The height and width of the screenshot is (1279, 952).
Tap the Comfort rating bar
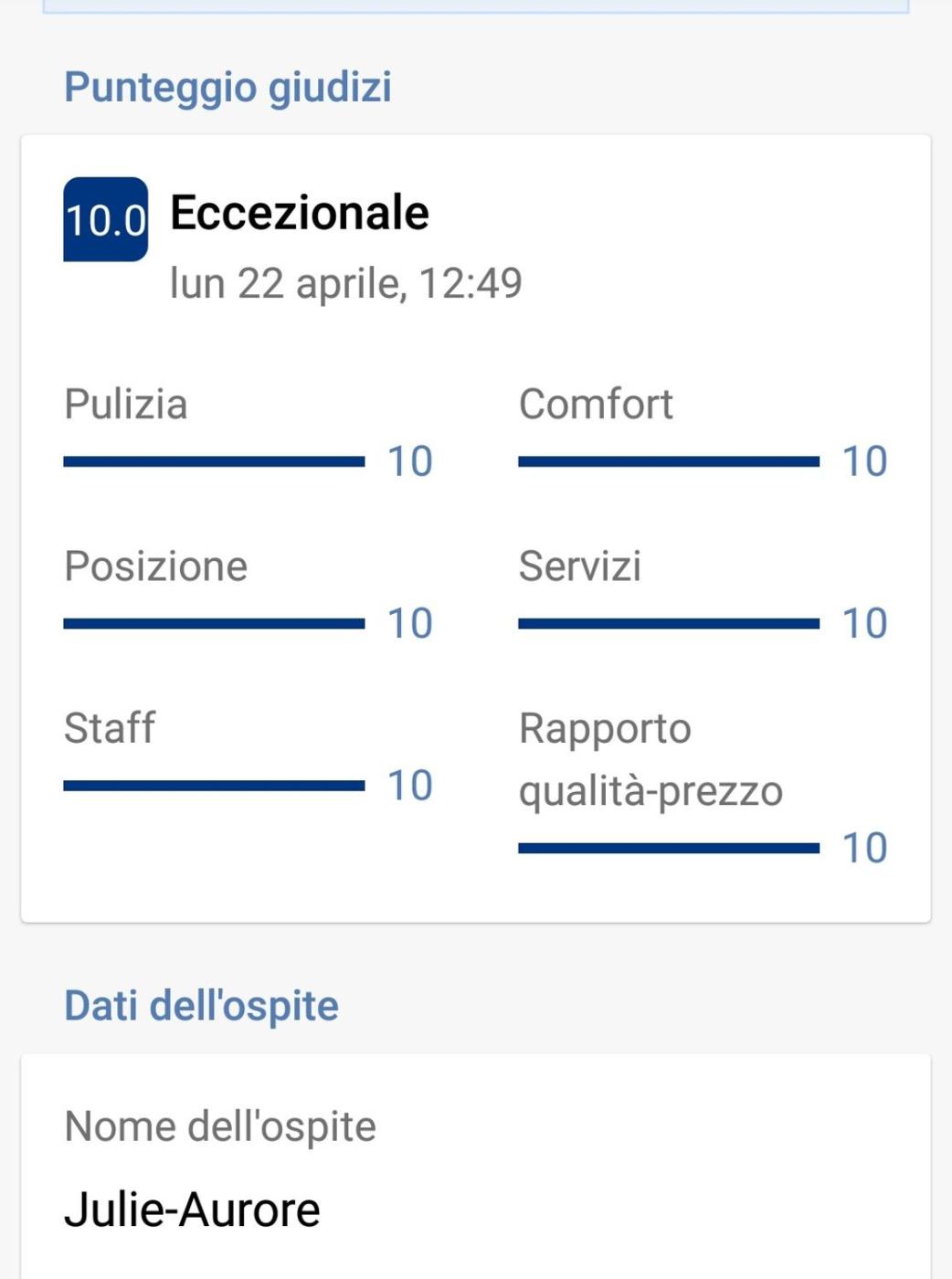[x=668, y=461]
